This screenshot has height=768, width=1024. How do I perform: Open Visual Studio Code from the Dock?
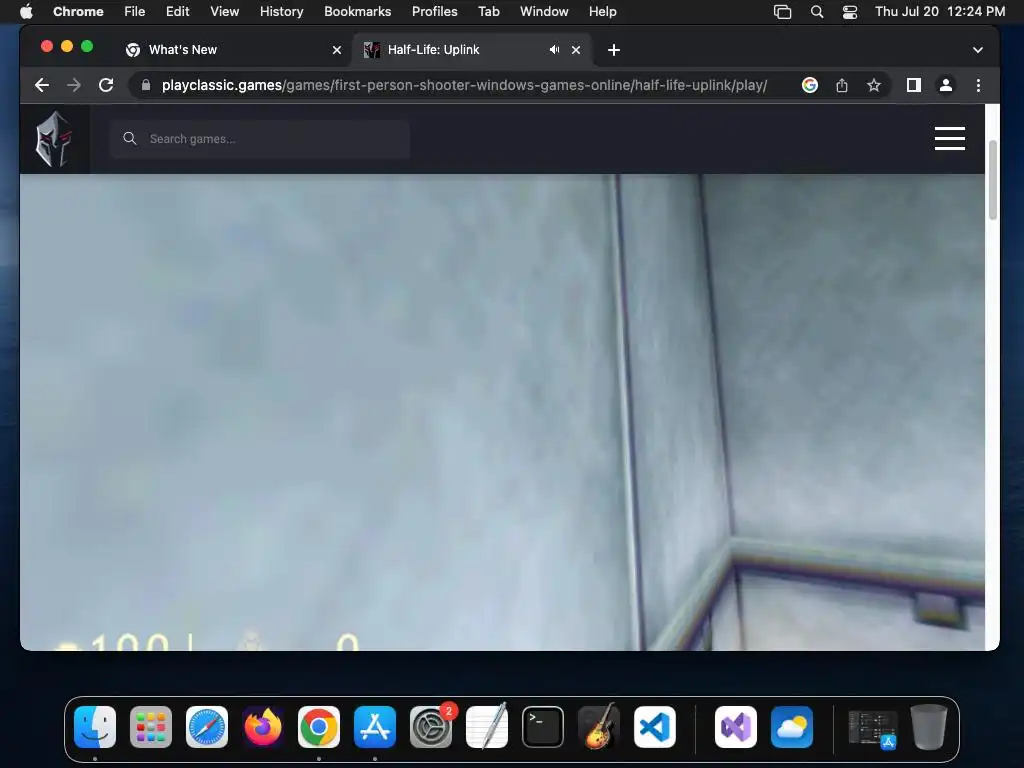pyautogui.click(x=655, y=727)
